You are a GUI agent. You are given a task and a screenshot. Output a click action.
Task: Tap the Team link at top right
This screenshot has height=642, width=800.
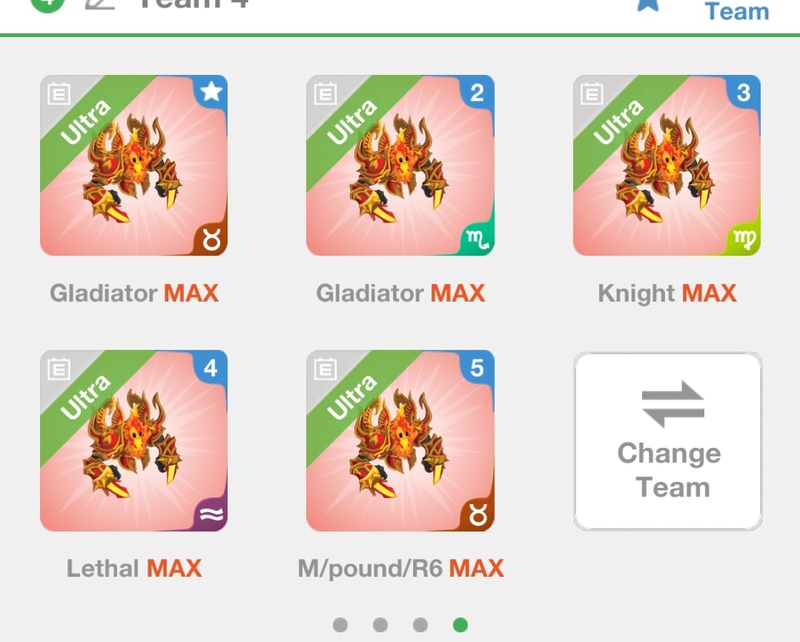tap(737, 11)
